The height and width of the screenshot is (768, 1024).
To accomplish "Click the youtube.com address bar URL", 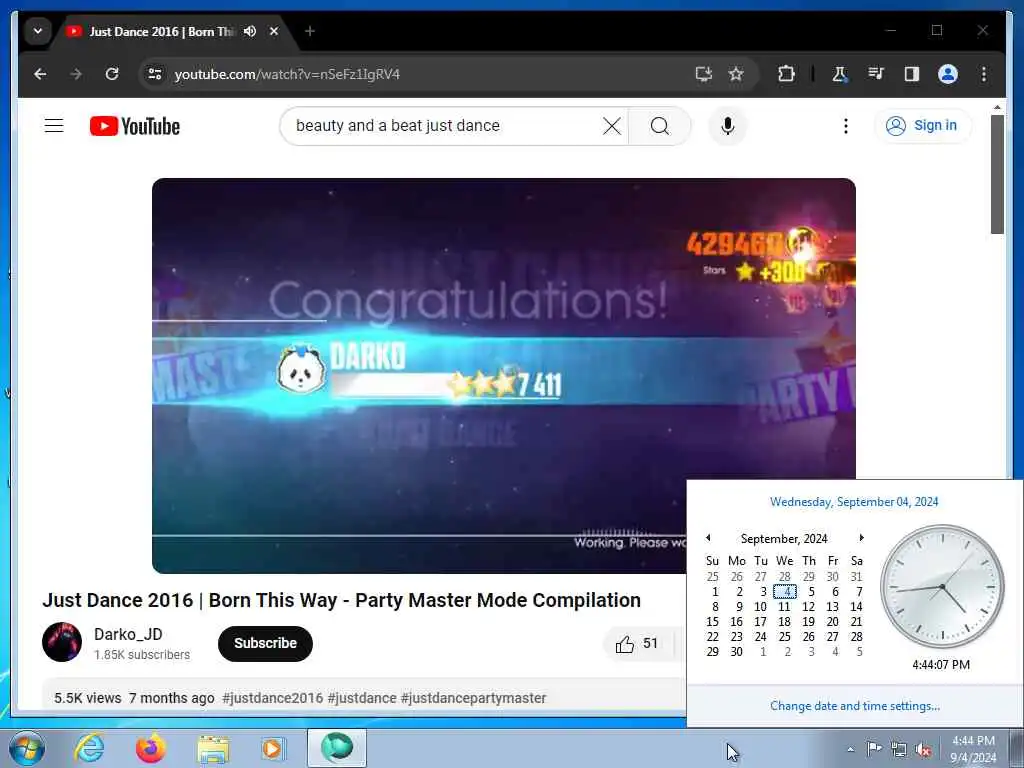I will click(287, 74).
